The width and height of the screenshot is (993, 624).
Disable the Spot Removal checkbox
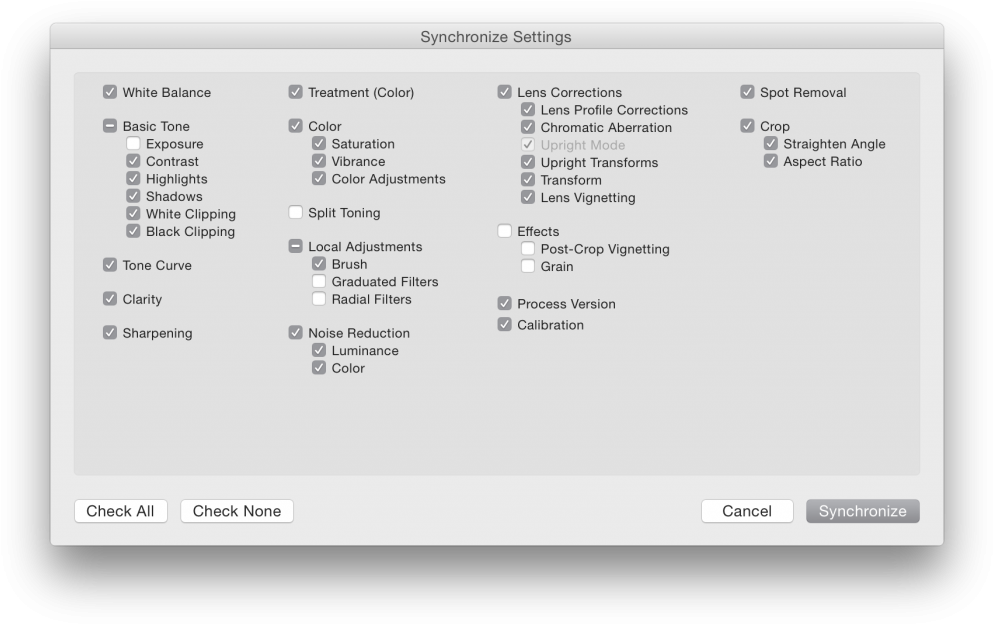[747, 92]
